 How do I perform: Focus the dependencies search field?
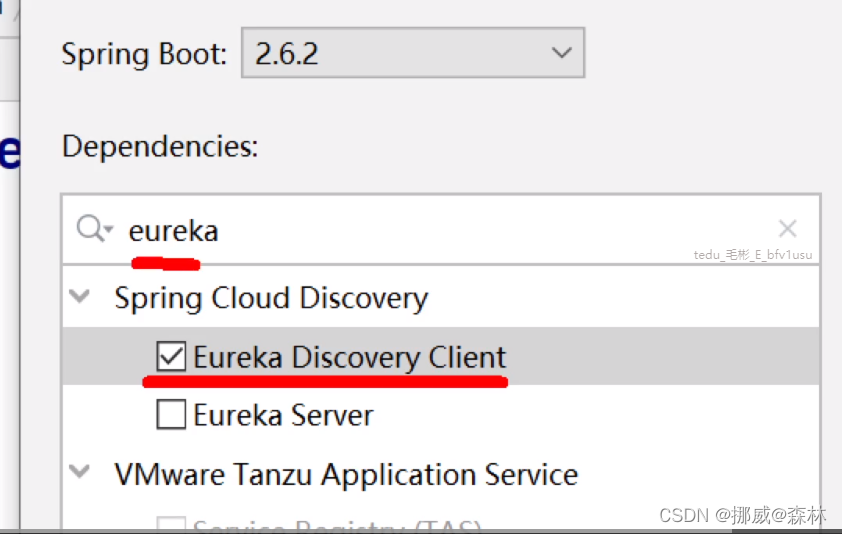coord(440,230)
